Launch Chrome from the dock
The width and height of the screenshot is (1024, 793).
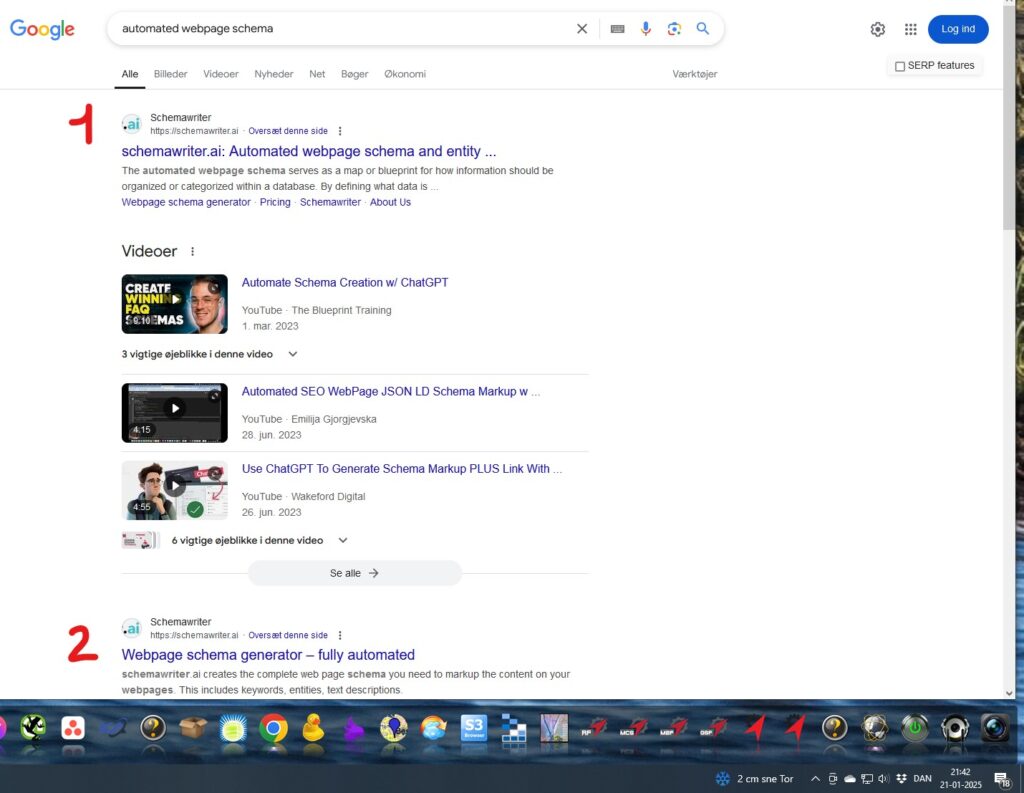coord(273,728)
